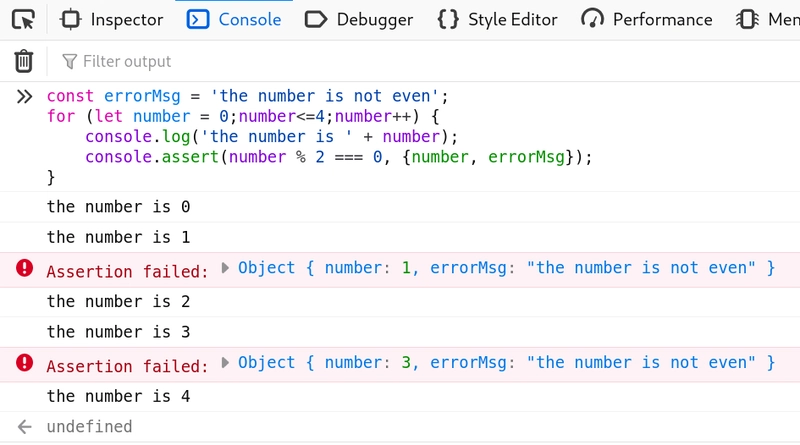
Task: Open the Inspector tab
Action: (x=112, y=19)
